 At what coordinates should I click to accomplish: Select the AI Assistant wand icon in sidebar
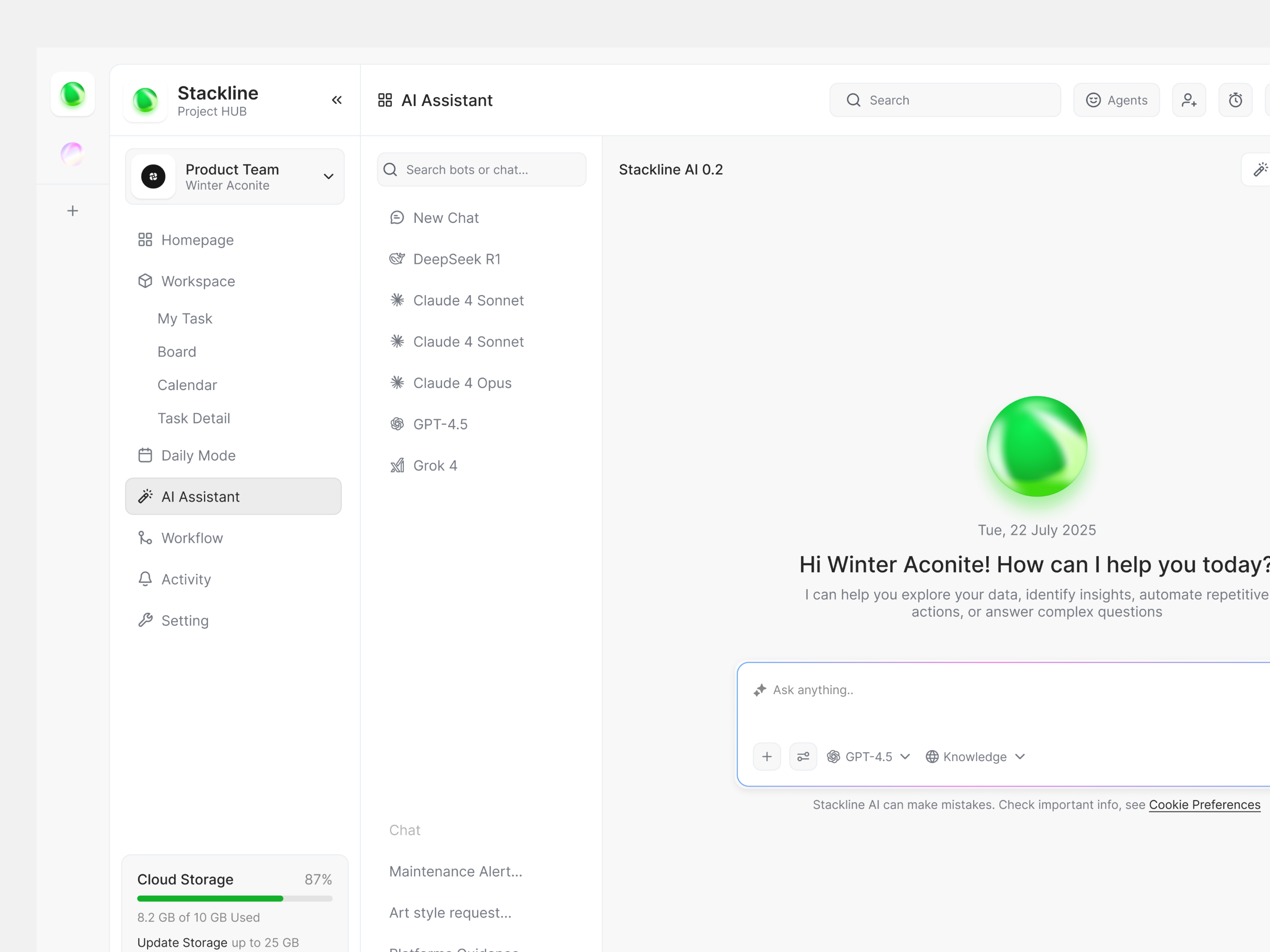146,496
